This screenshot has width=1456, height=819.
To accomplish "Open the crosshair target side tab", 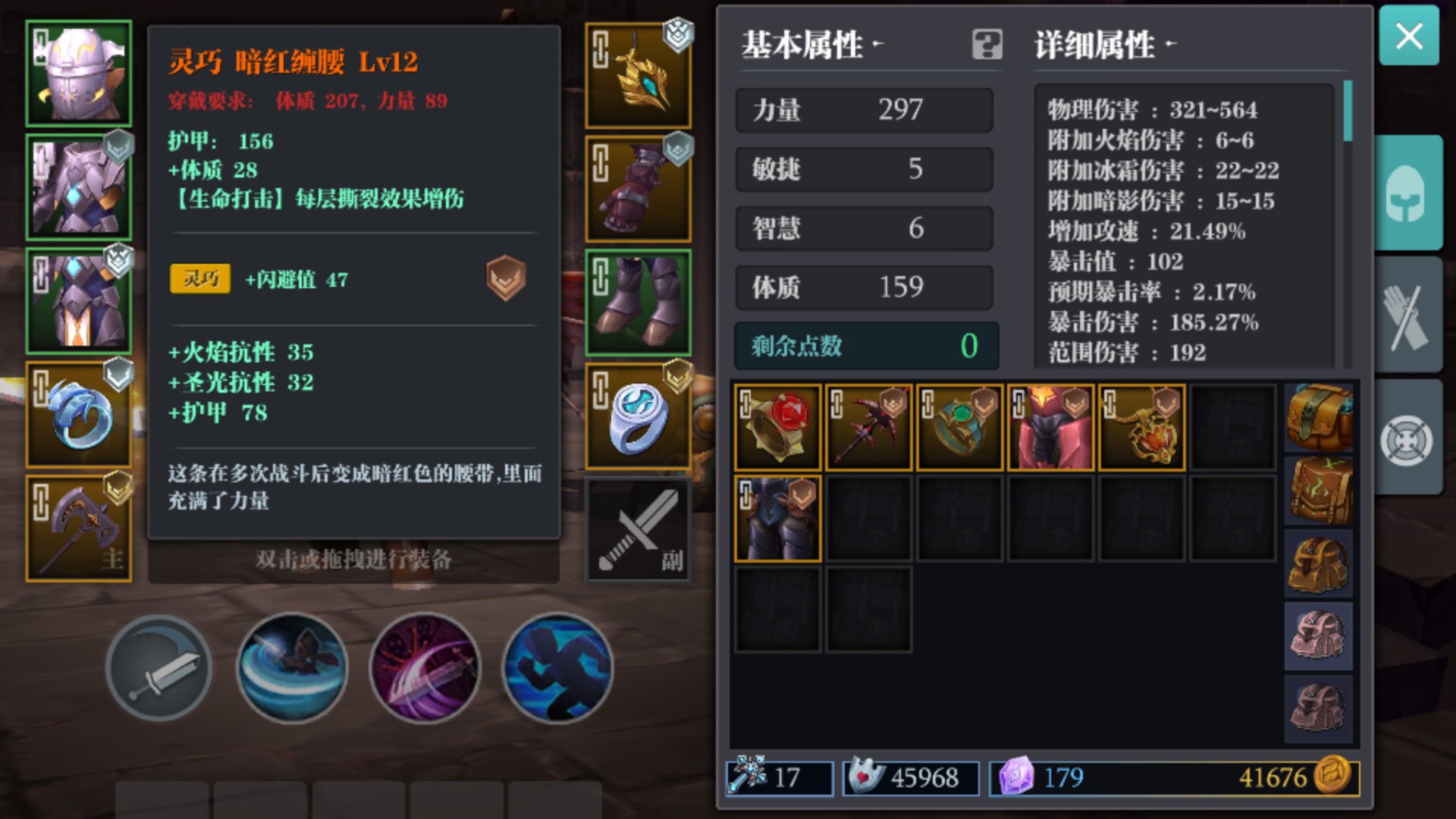I will tap(1408, 438).
